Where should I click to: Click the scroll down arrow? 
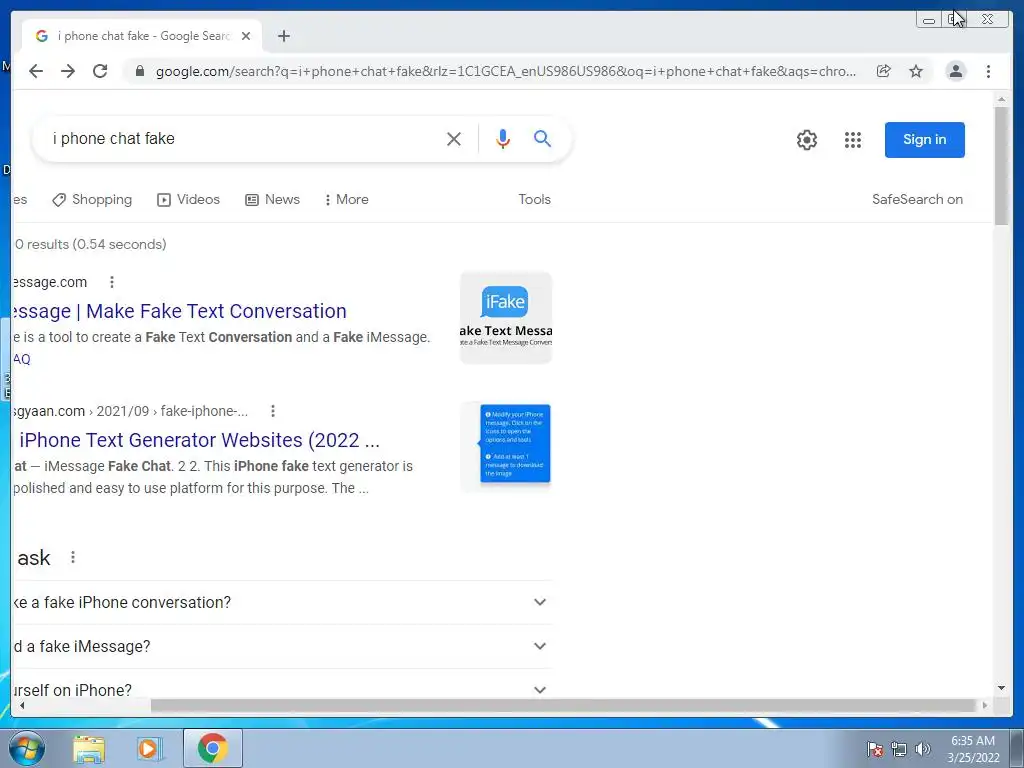click(x=1001, y=688)
